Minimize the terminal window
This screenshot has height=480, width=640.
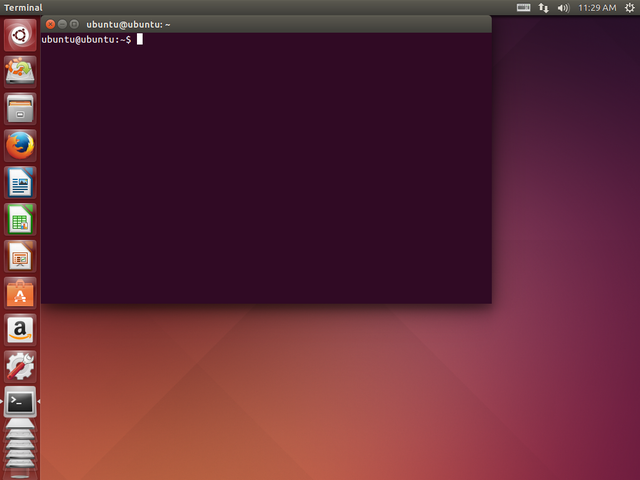[62, 24]
